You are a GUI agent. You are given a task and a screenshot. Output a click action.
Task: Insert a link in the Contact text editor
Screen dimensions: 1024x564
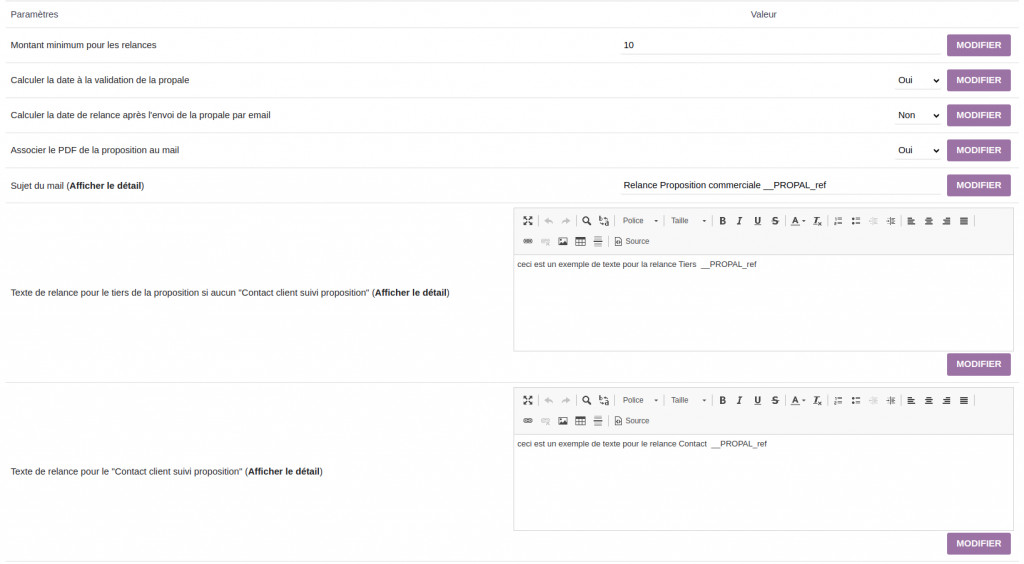click(528, 421)
